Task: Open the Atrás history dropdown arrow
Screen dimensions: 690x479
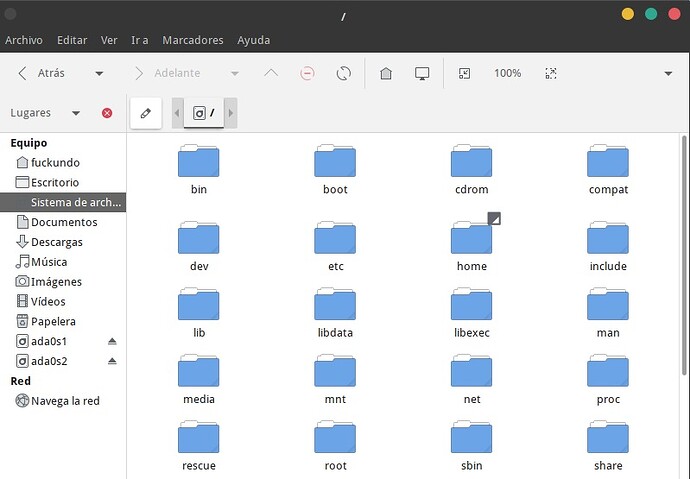Action: click(x=99, y=73)
